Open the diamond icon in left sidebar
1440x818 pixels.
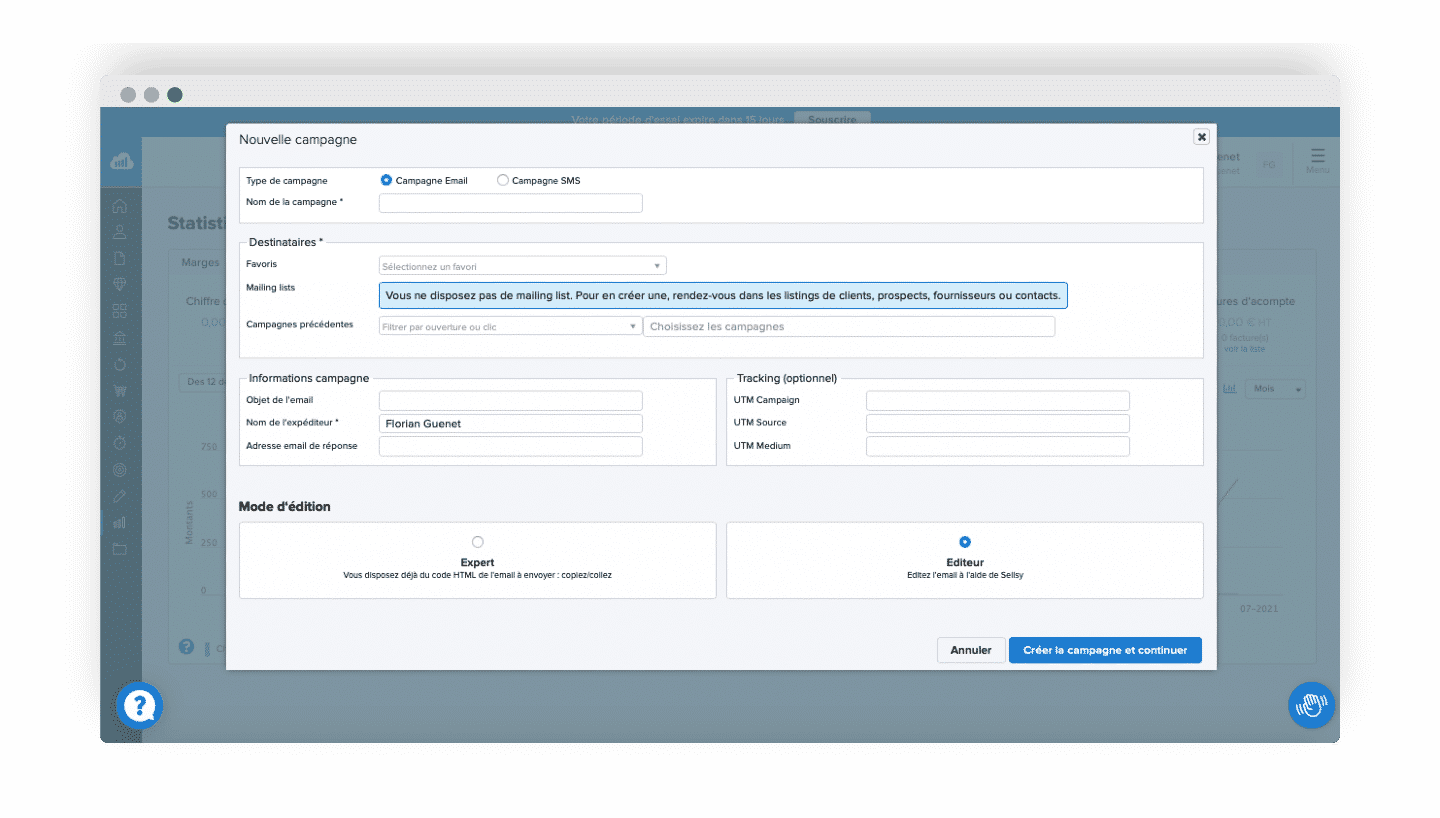tap(120, 285)
